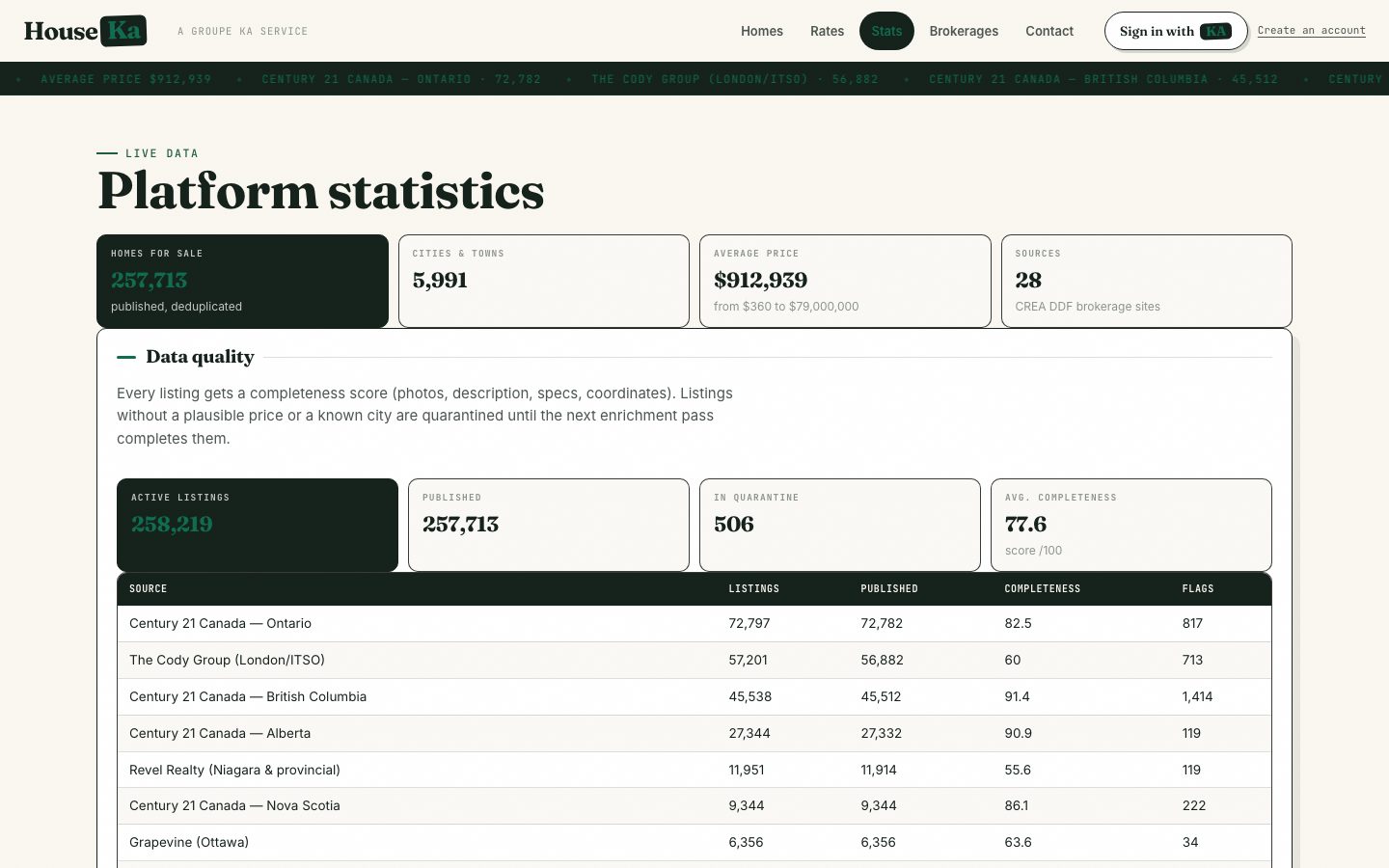Image resolution: width=1389 pixels, height=868 pixels.
Task: Click the completeness value 86.1
Action: tap(1016, 806)
